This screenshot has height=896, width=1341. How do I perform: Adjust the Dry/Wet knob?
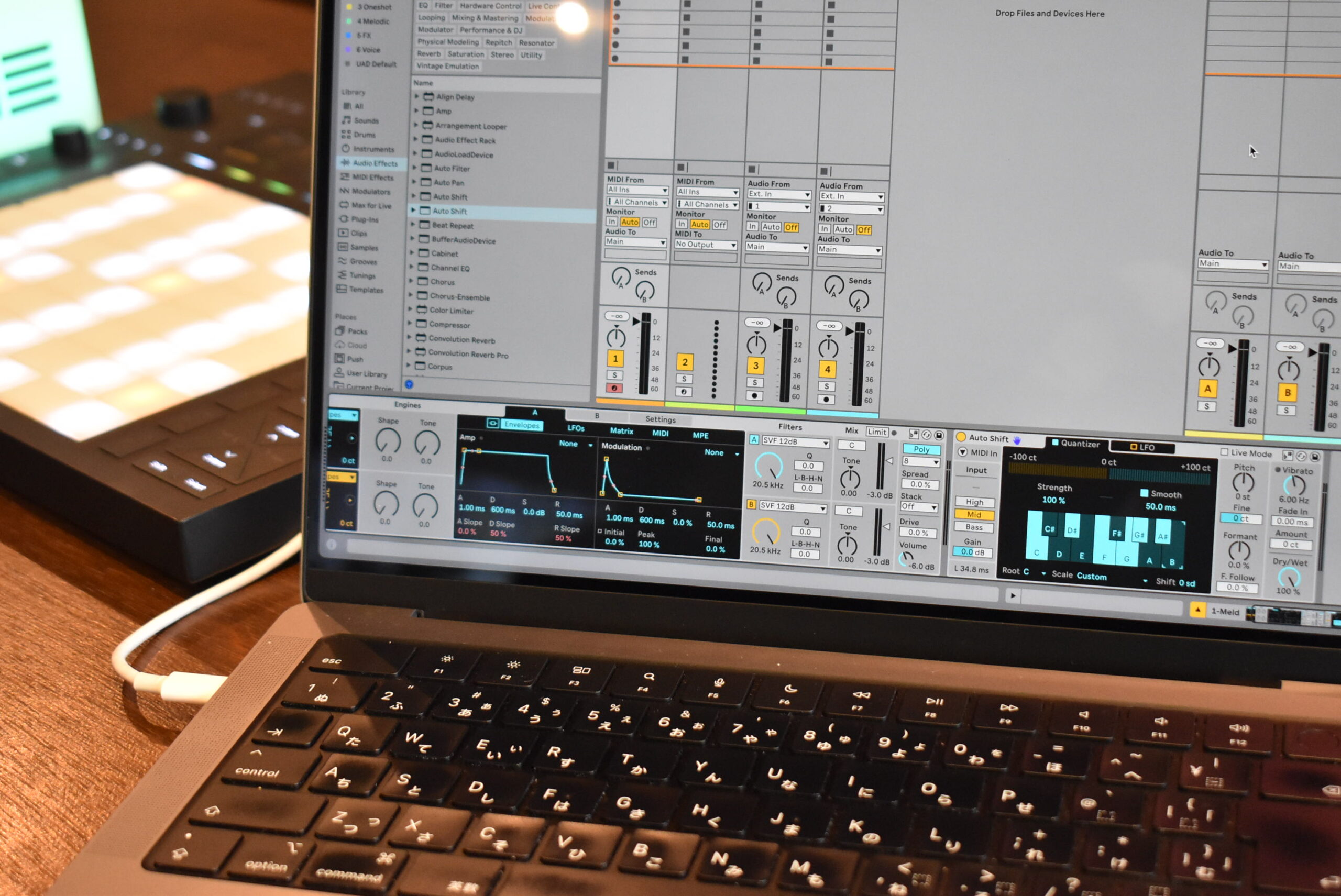1289,577
